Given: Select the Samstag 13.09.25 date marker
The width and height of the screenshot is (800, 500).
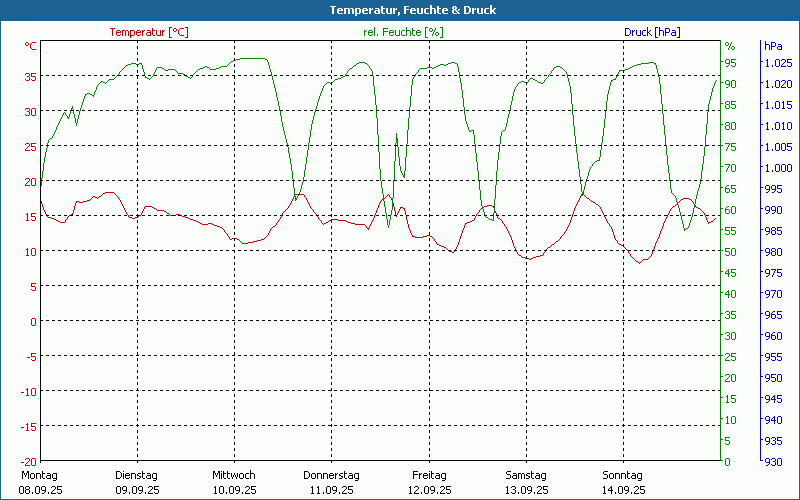Looking at the screenshot, I should point(526,482).
